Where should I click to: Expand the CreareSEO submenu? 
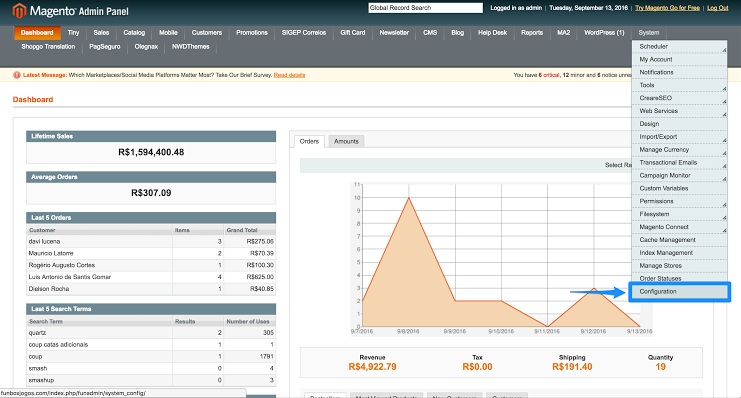pyautogui.click(x=680, y=98)
